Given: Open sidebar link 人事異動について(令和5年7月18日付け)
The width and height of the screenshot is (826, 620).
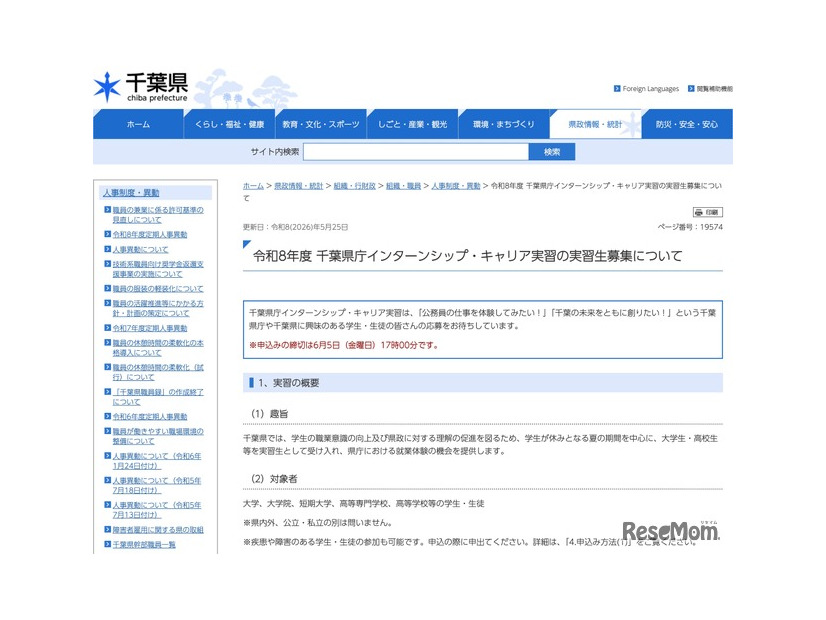Looking at the screenshot, I should pyautogui.click(x=156, y=485).
